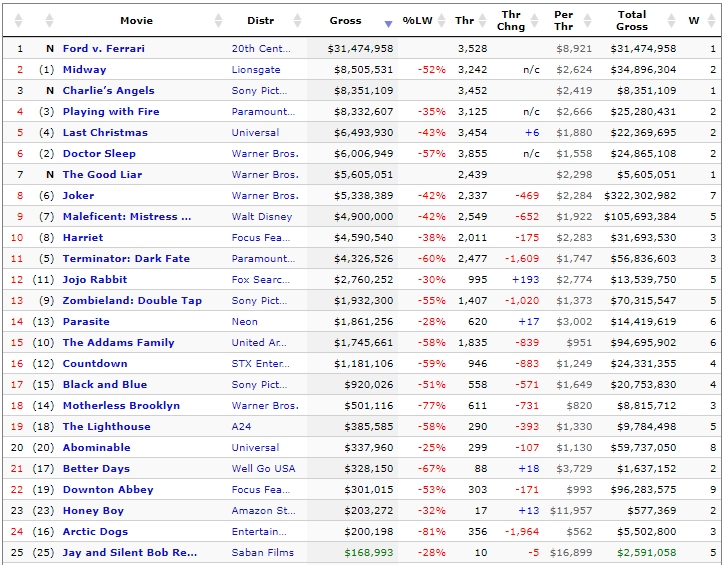Sort by the Movie column header
Image resolution: width=724 pixels, height=565 pixels.
[x=136, y=20]
